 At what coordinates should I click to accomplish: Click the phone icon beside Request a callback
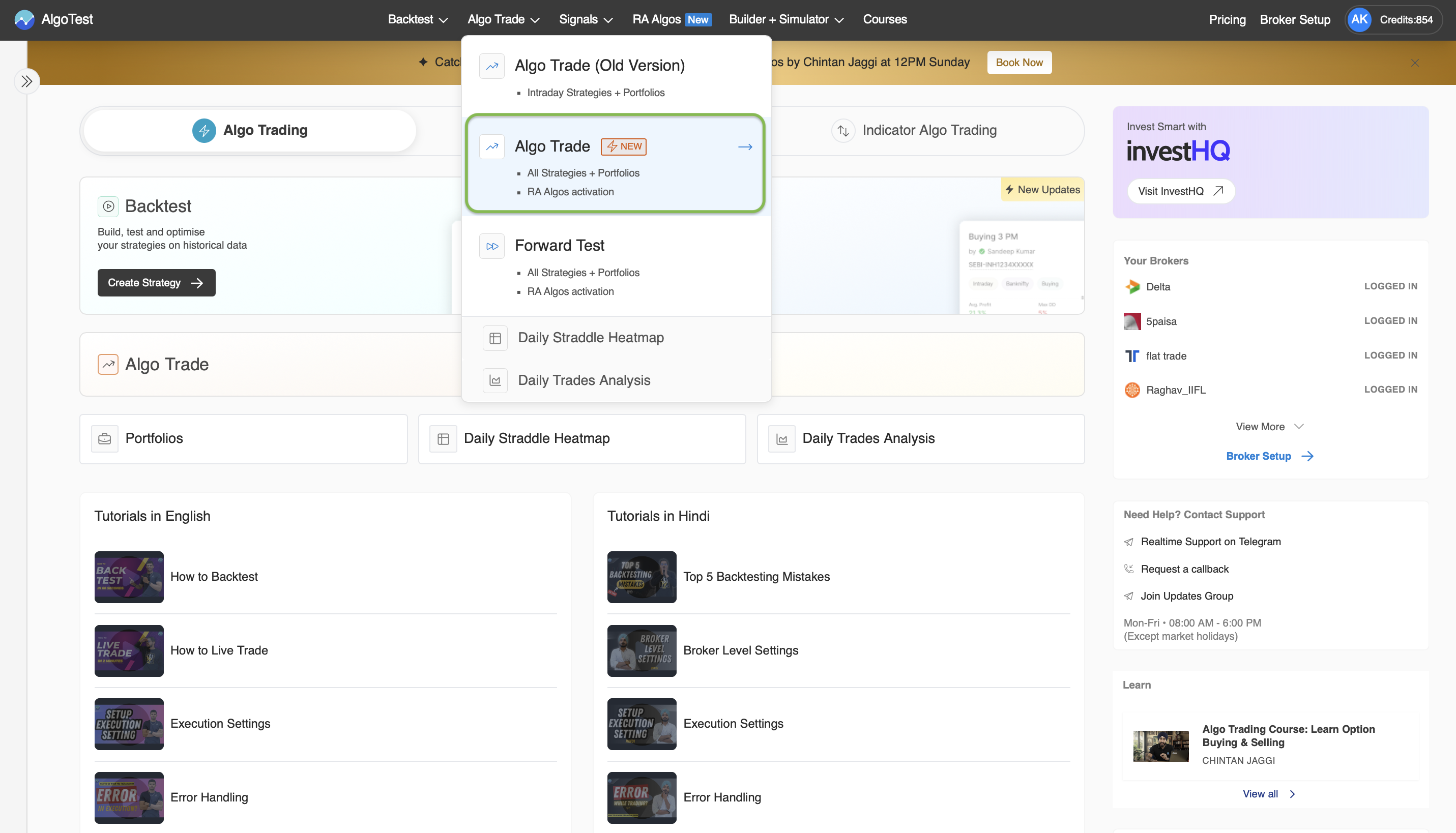click(x=1128, y=569)
